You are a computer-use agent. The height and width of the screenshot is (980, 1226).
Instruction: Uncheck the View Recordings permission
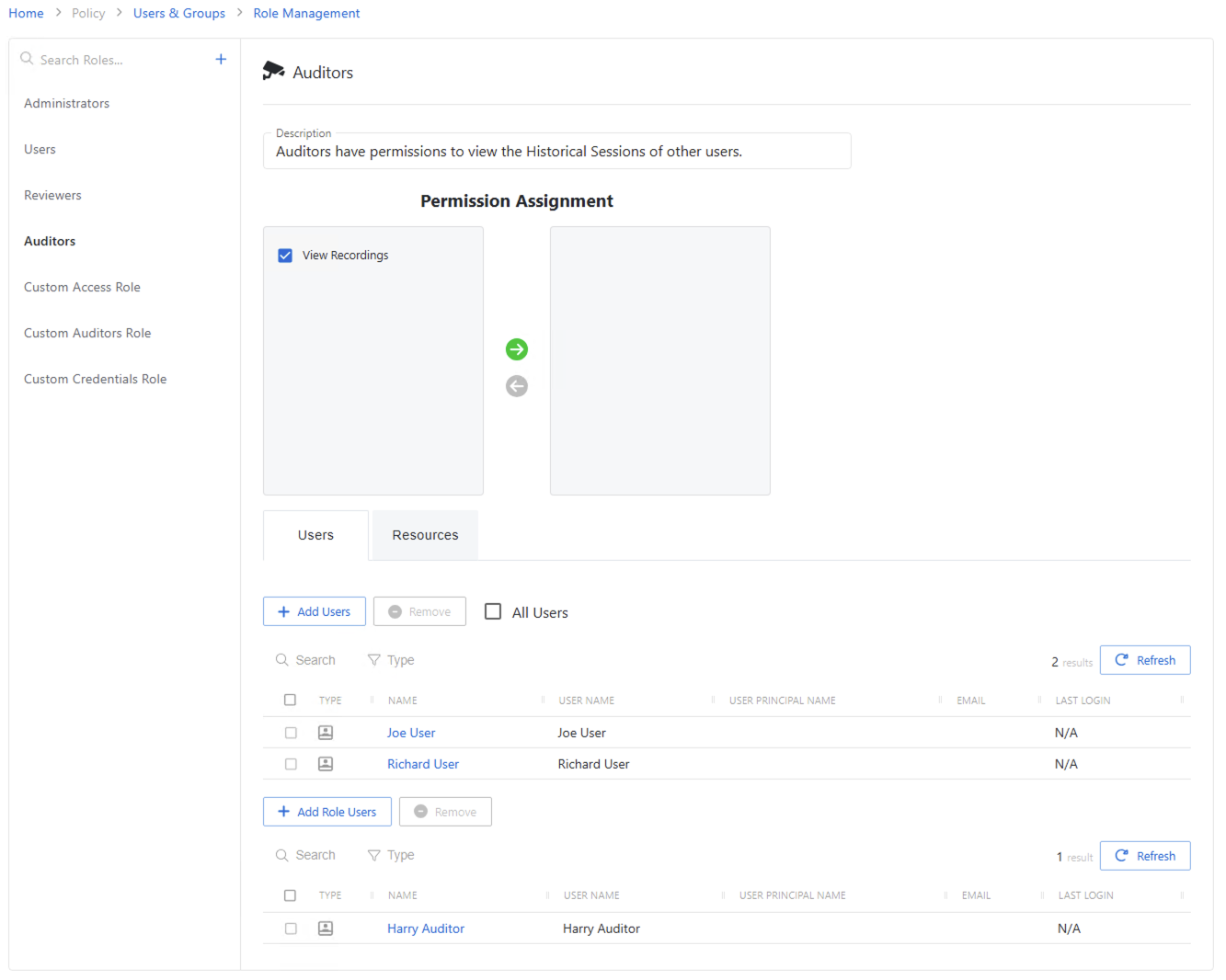pos(285,256)
